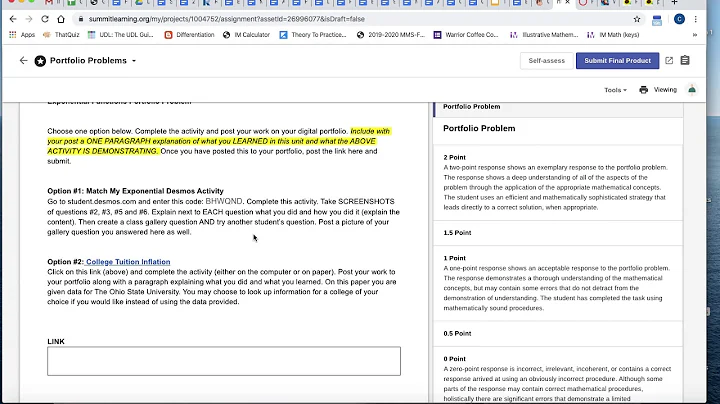Open the Theory To Practice bookmark
The height and width of the screenshot is (404, 720).
(313, 35)
